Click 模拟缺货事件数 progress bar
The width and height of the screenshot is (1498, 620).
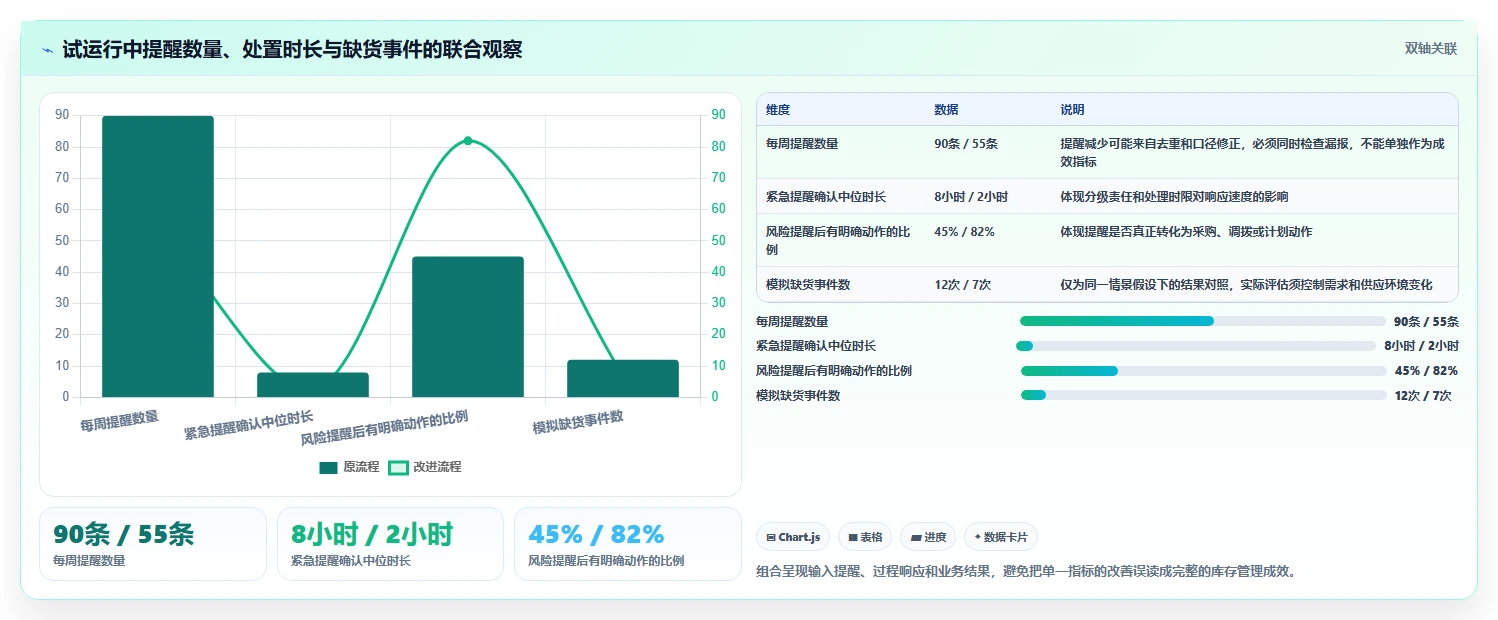coord(1203,395)
